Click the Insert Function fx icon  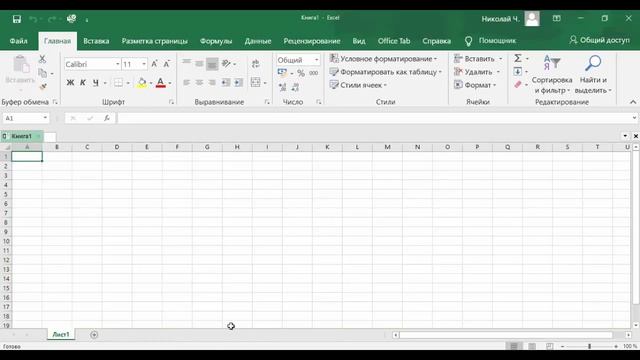pos(107,118)
